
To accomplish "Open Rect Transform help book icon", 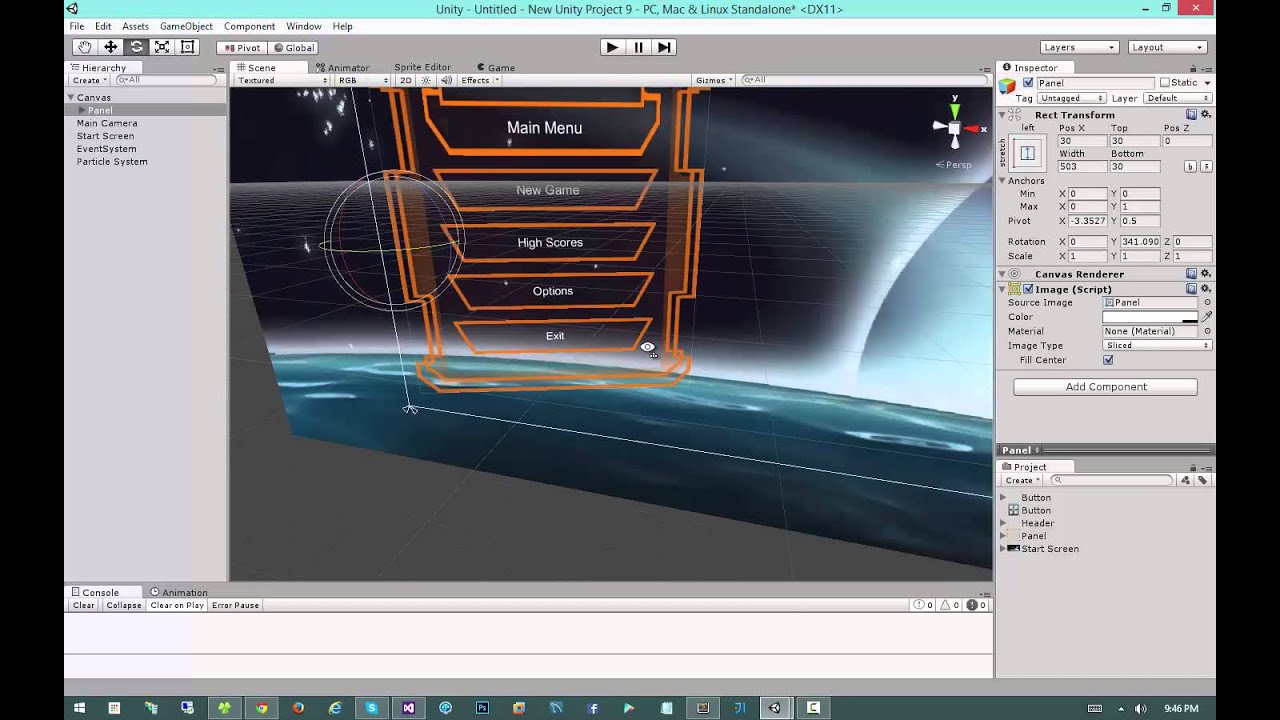I will (1191, 115).
